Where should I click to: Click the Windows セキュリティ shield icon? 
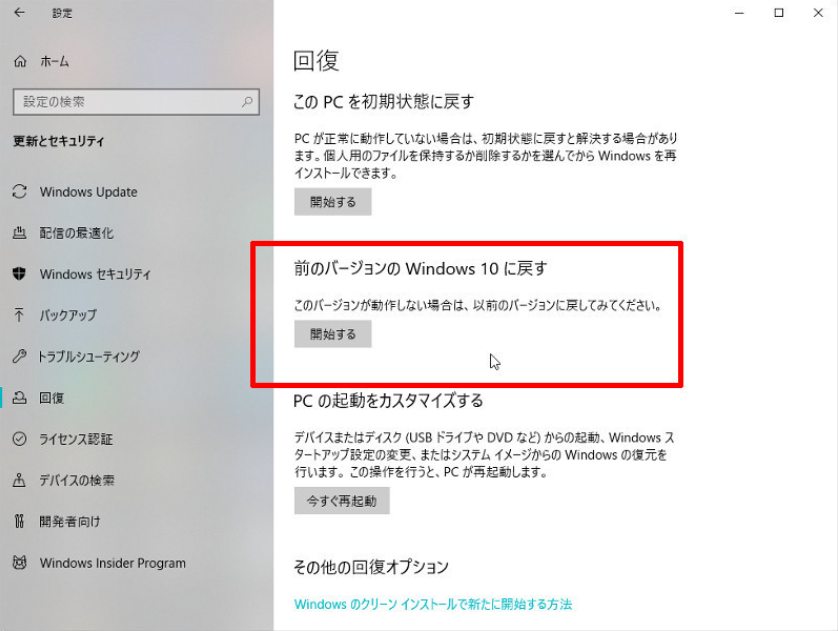click(20, 274)
